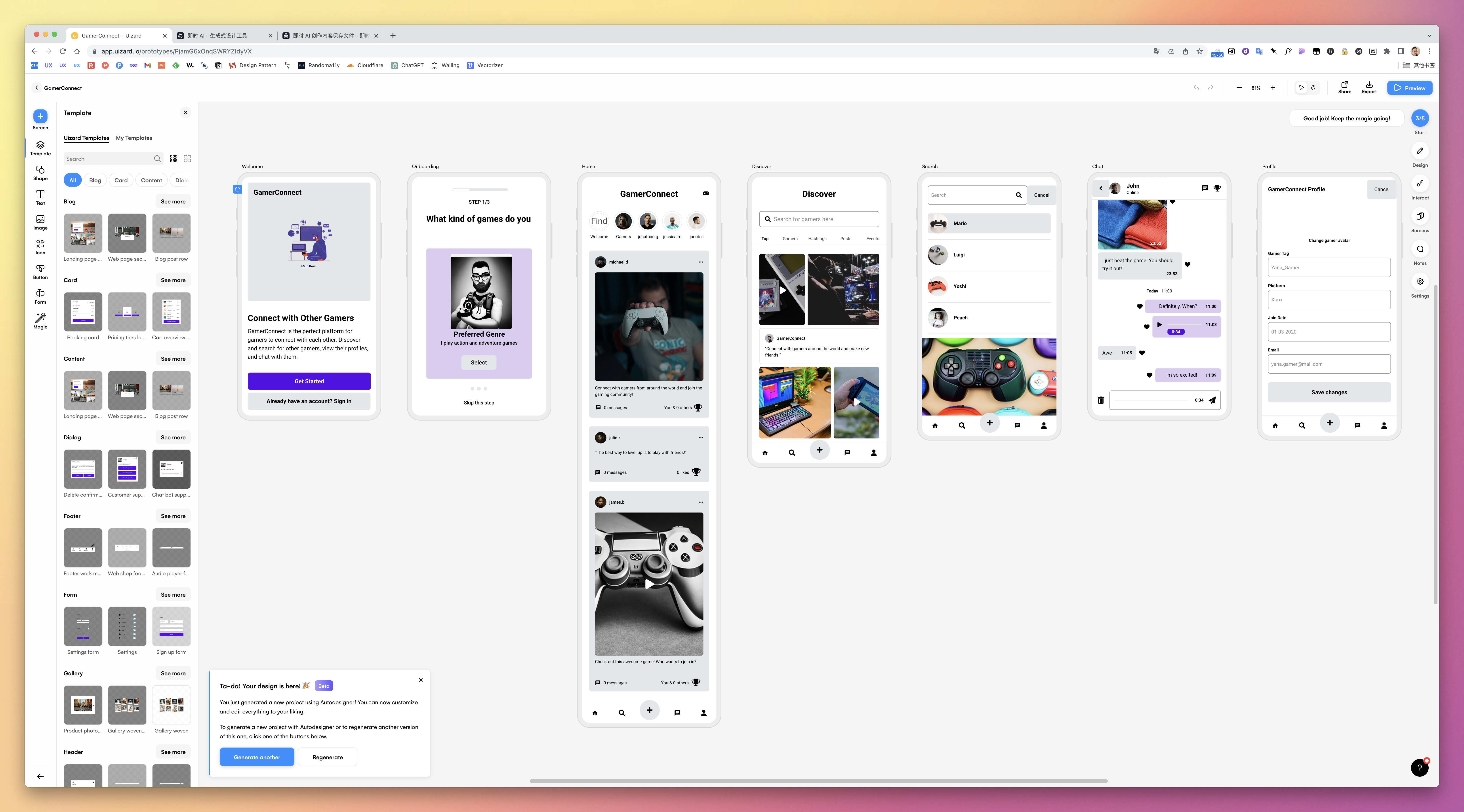The width and height of the screenshot is (1464, 812).
Task: See more Footer templates
Action: [x=173, y=516]
